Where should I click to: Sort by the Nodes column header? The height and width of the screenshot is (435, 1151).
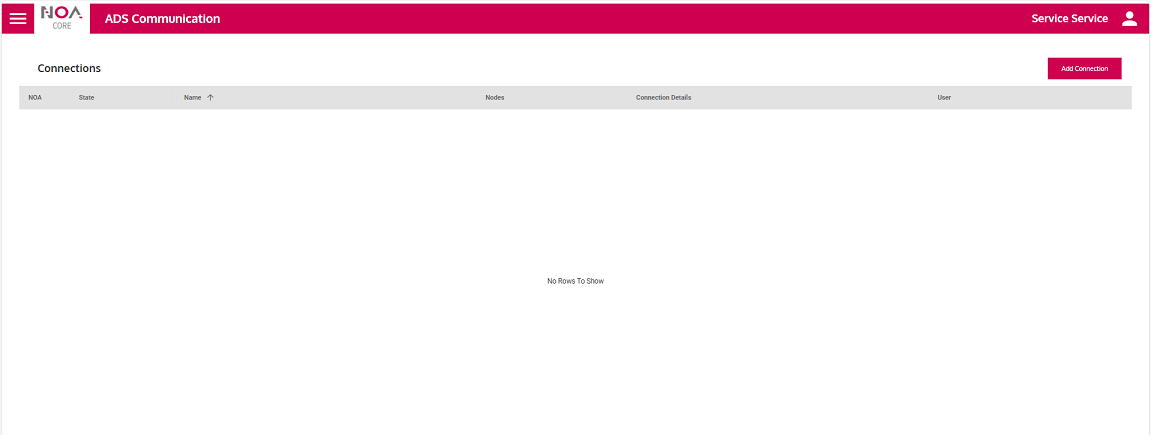point(494,98)
